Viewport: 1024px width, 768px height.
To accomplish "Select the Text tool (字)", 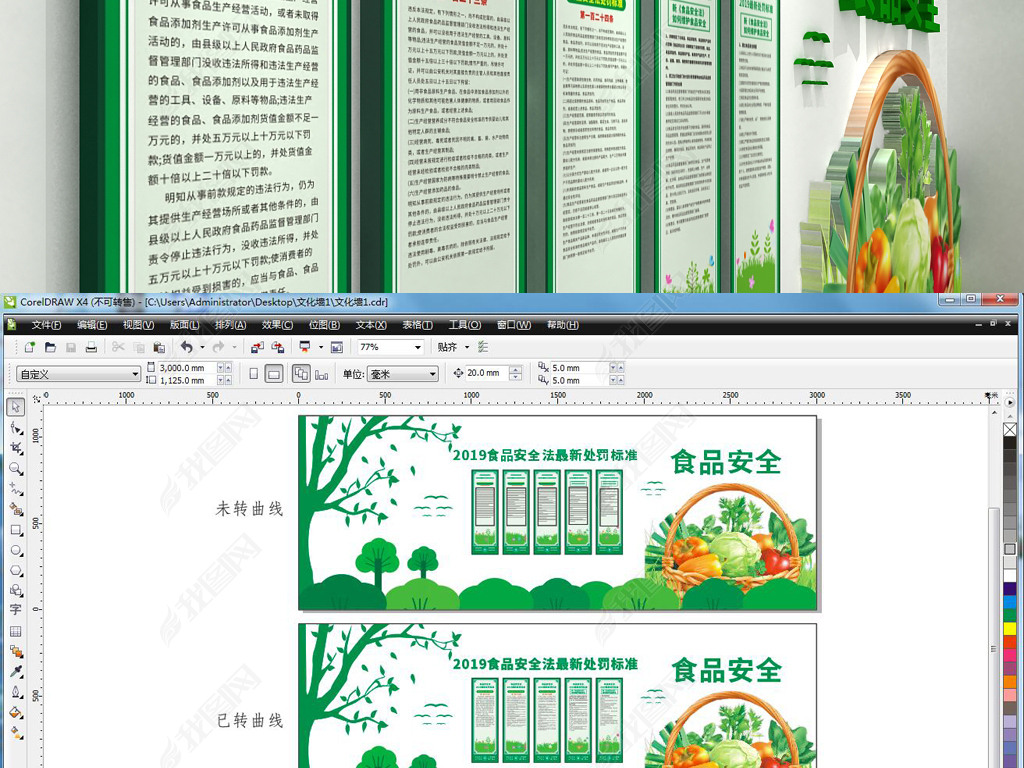I will tap(15, 610).
